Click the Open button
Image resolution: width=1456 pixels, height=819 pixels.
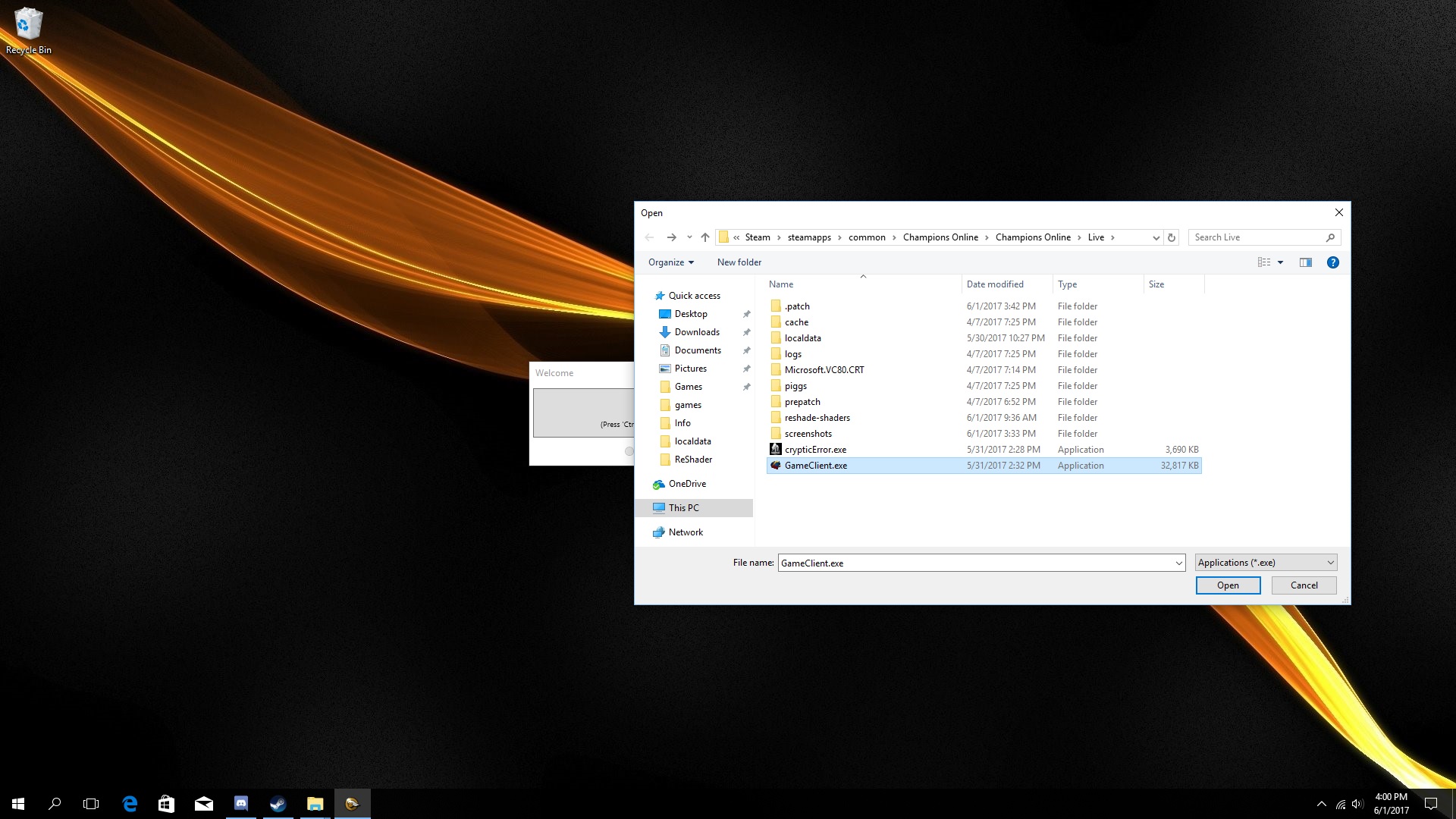[x=1228, y=585]
